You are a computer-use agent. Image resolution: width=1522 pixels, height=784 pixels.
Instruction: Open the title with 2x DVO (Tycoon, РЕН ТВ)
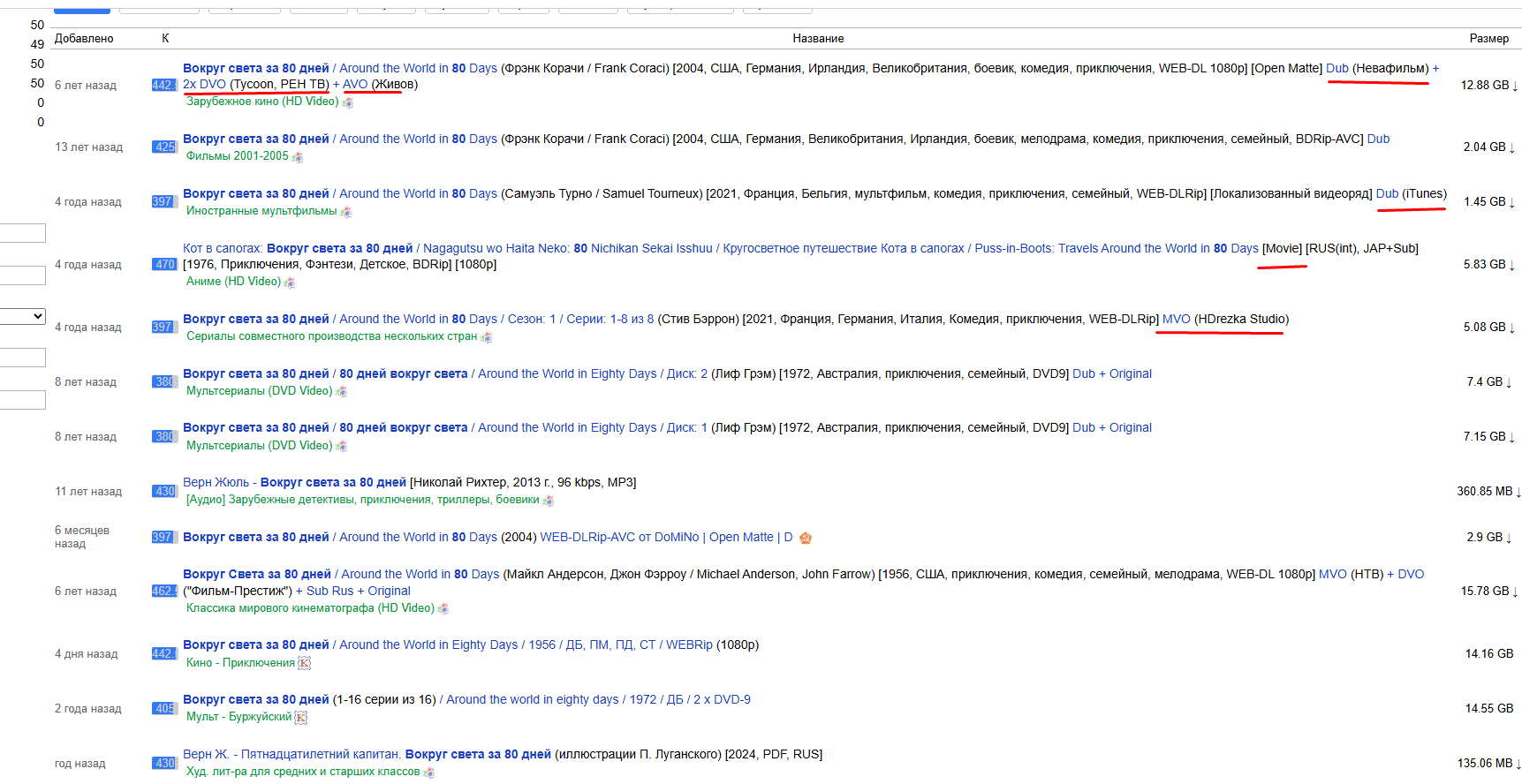click(x=811, y=77)
